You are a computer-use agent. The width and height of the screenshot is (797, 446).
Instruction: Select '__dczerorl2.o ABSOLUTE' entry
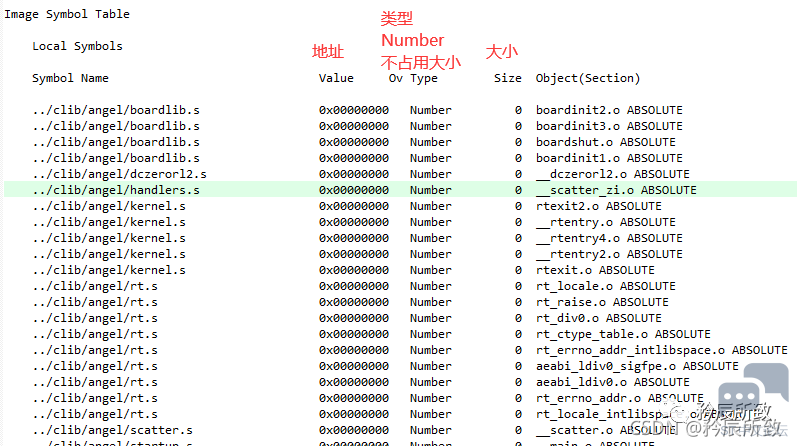[x=612, y=174]
